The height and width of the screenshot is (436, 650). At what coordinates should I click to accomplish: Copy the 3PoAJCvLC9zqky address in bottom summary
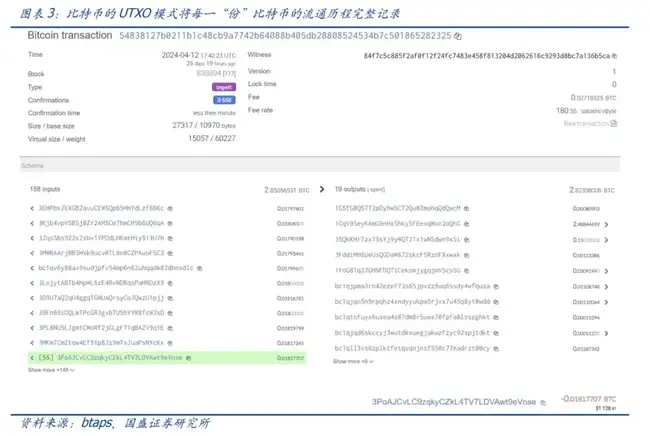pyautogui.click(x=543, y=403)
